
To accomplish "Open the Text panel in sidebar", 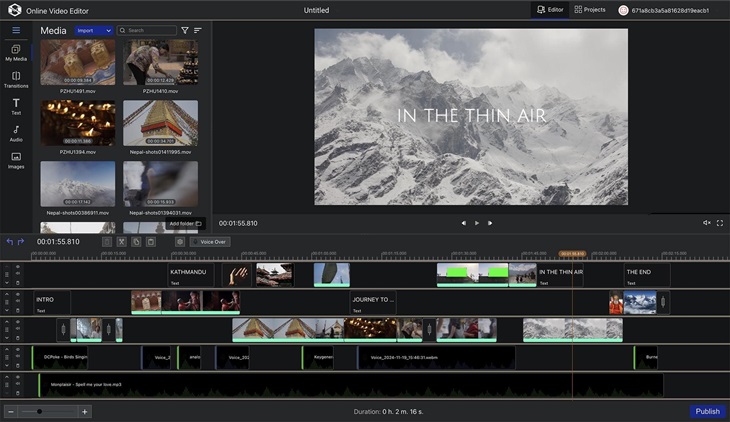I will [x=16, y=106].
